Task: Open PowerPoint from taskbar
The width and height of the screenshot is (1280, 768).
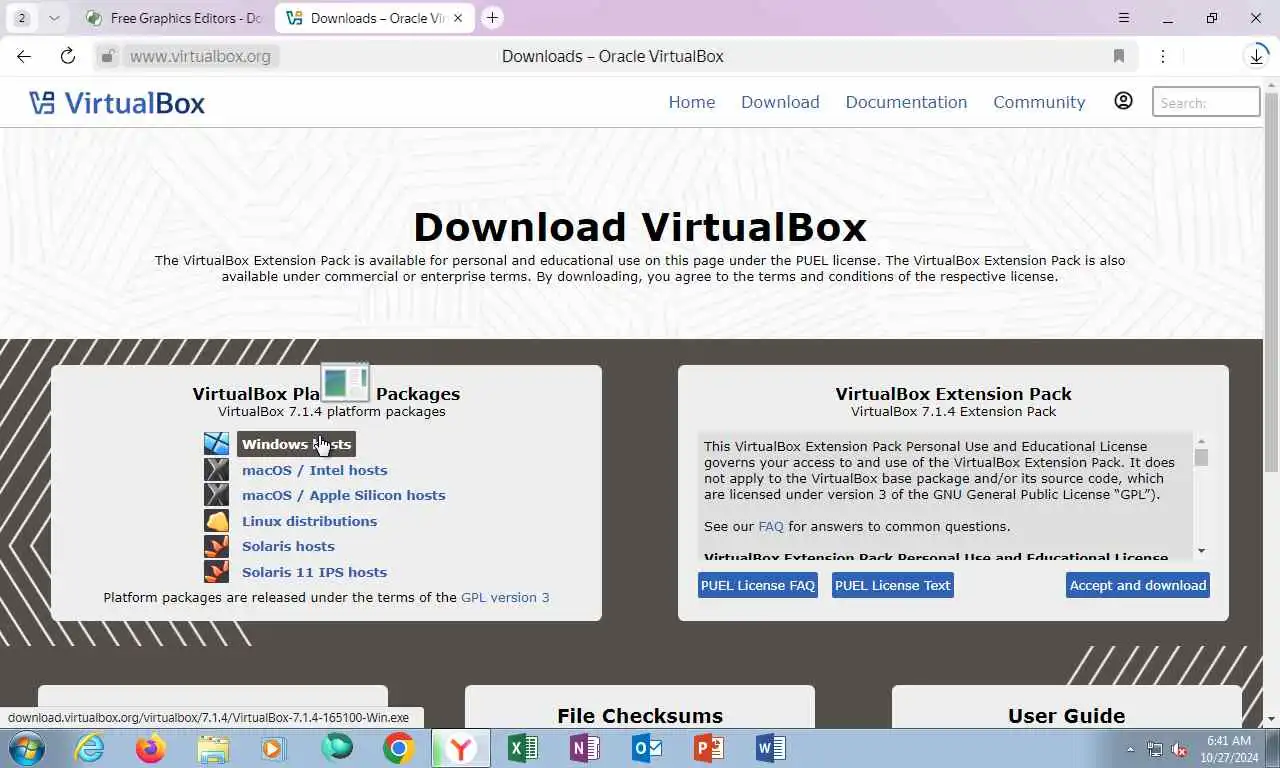Action: pyautogui.click(x=709, y=748)
